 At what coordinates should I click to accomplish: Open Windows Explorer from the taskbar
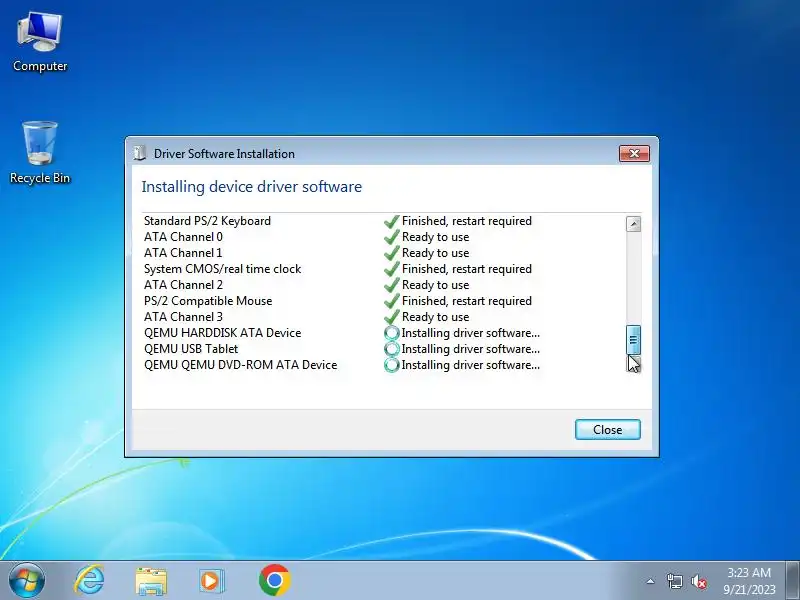point(151,581)
